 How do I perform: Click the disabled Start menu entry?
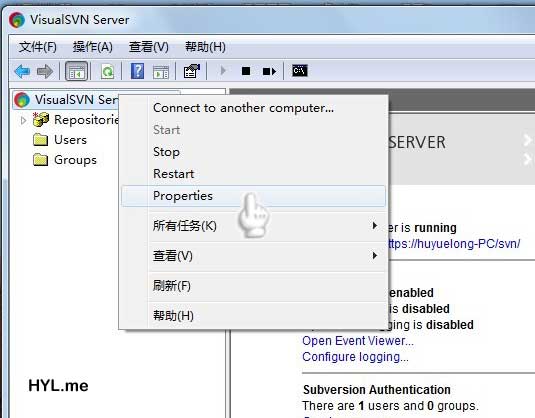253,130
